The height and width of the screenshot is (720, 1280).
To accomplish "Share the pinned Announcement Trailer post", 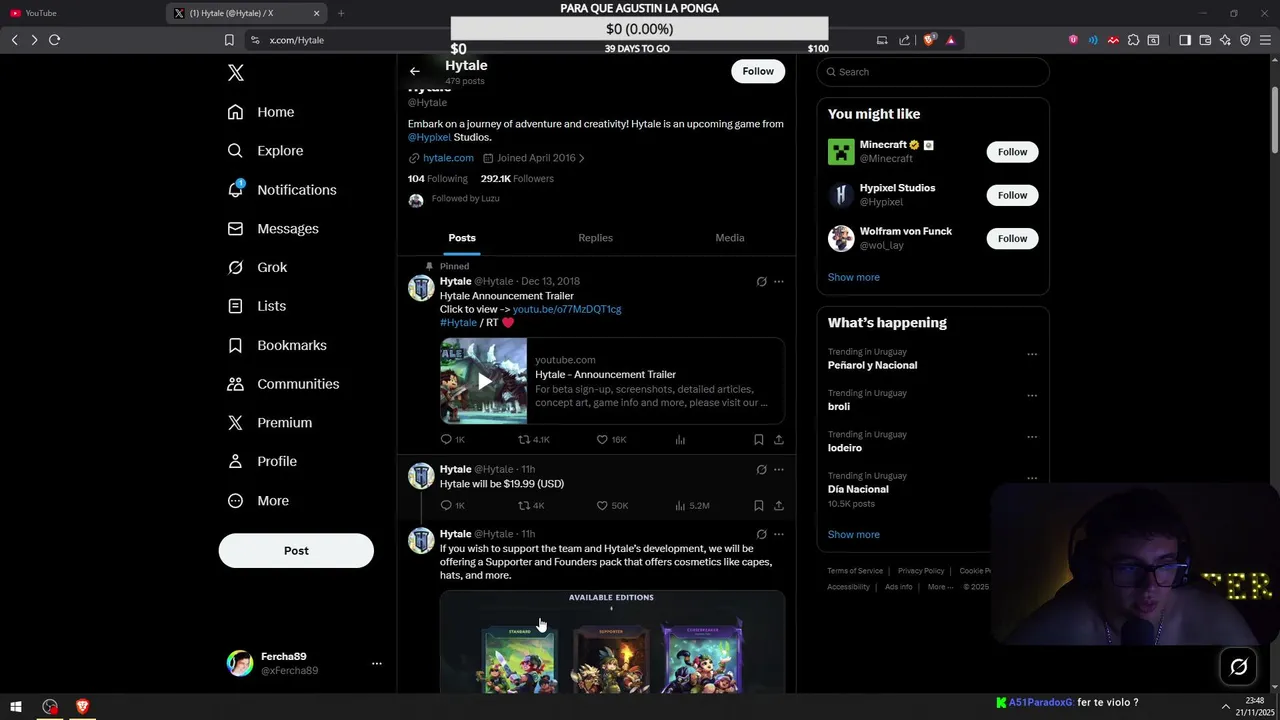I will pos(779,440).
